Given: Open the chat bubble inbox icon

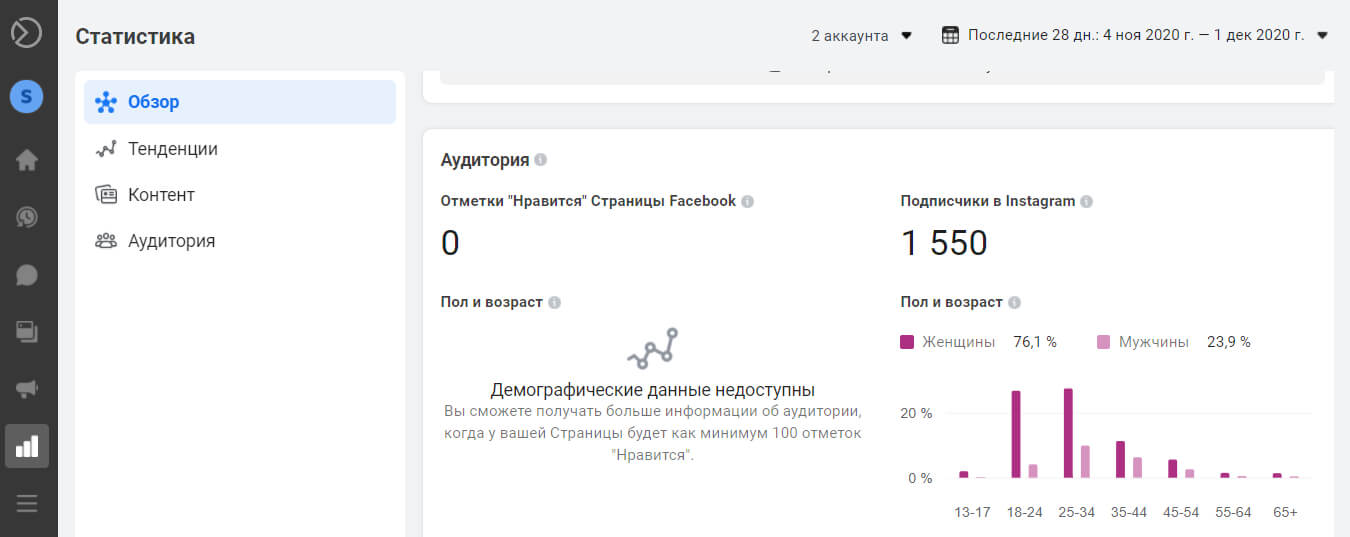Looking at the screenshot, I should 27,275.
